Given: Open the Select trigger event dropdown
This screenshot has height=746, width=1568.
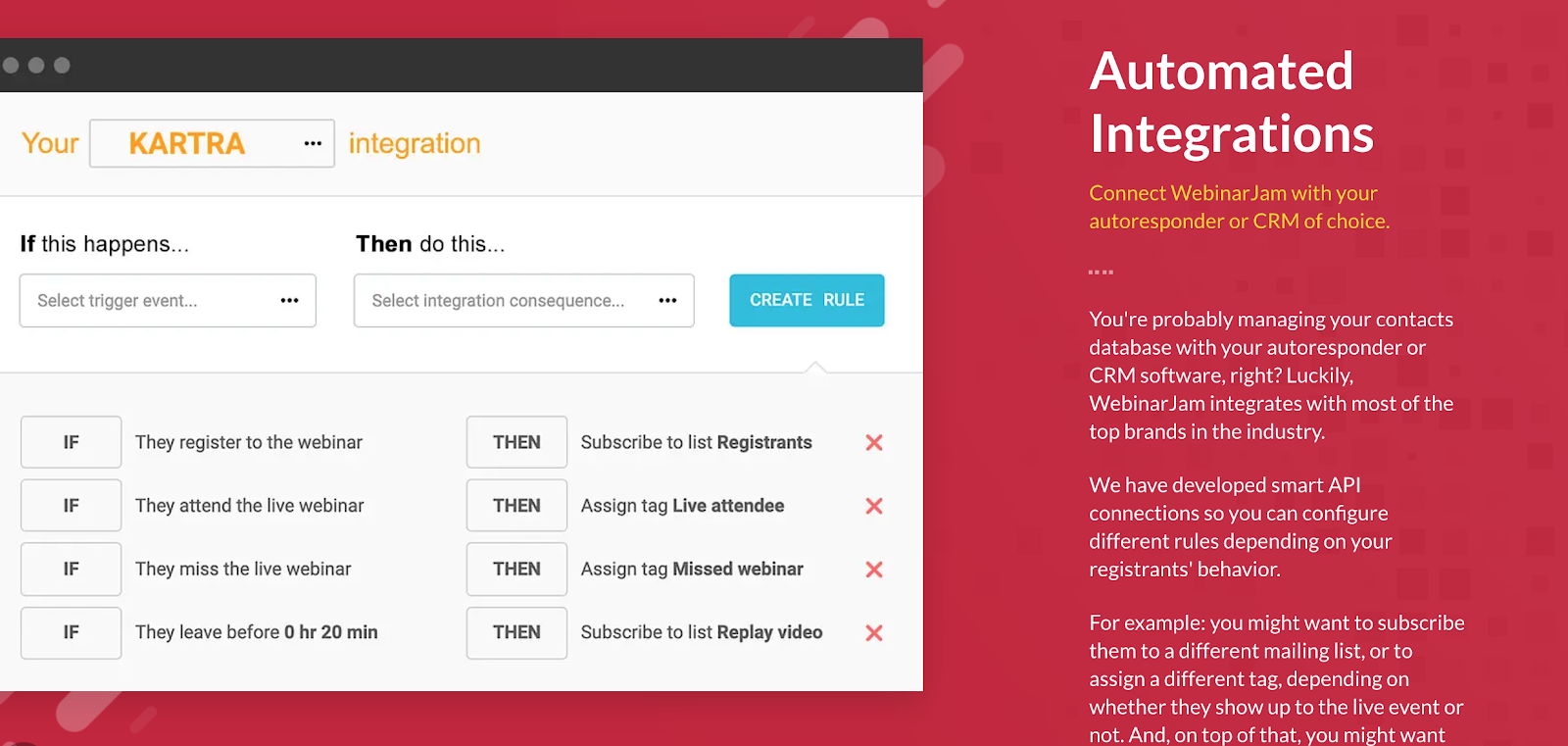Looking at the screenshot, I should point(168,301).
